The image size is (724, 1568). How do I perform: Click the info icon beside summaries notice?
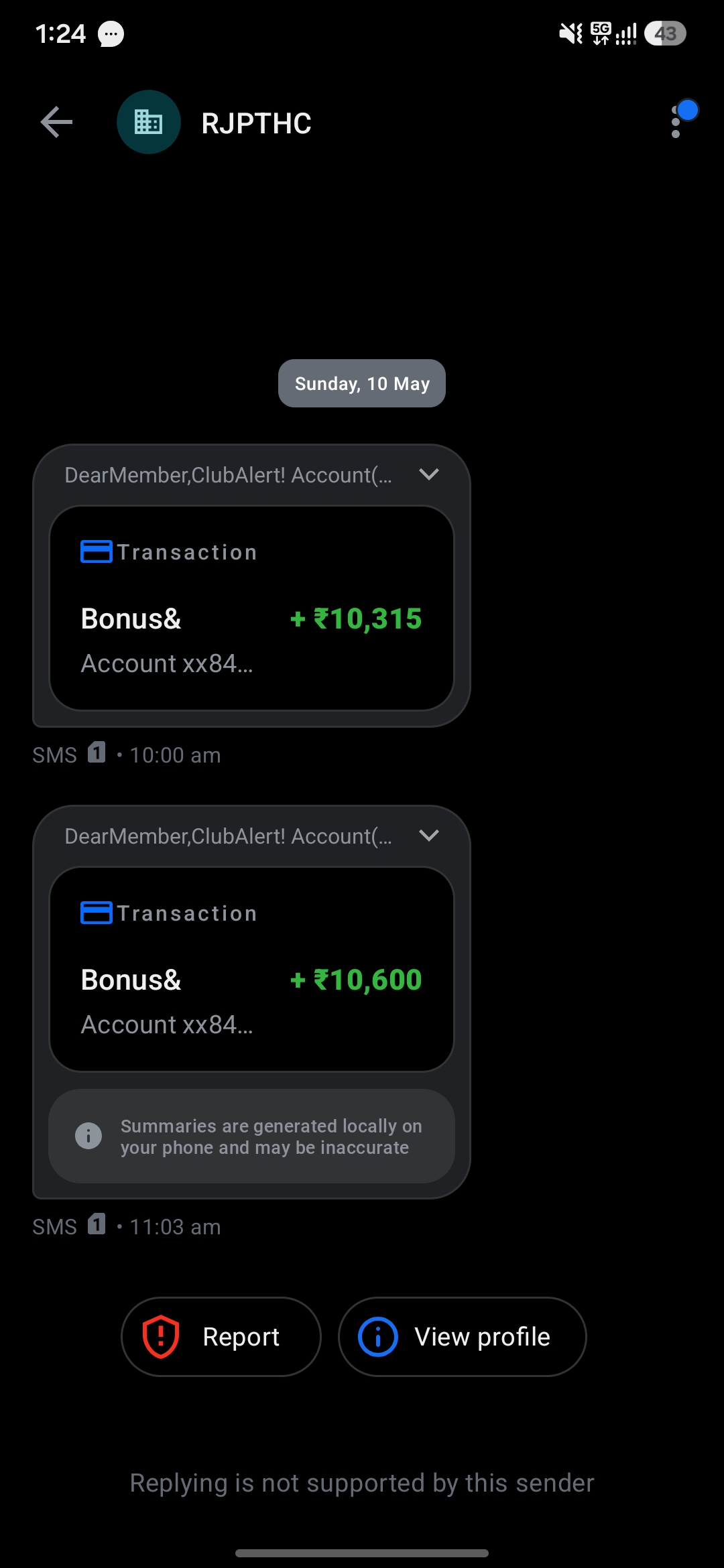pyautogui.click(x=88, y=1136)
